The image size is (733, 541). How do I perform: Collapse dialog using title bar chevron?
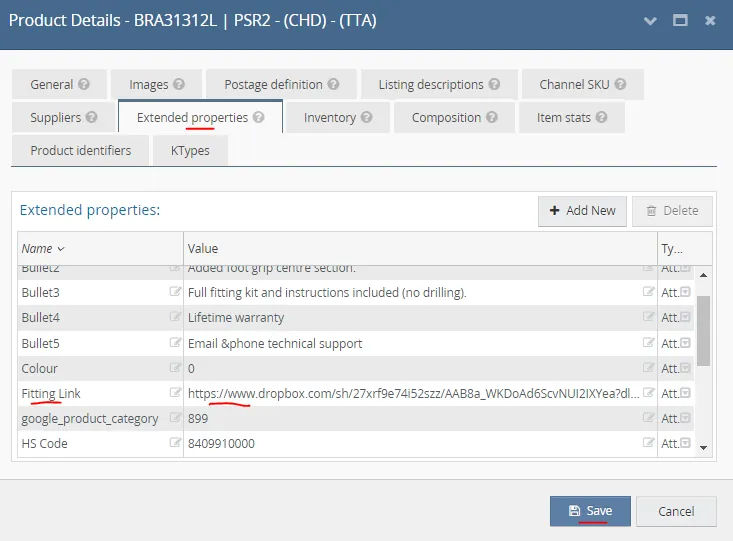point(650,21)
